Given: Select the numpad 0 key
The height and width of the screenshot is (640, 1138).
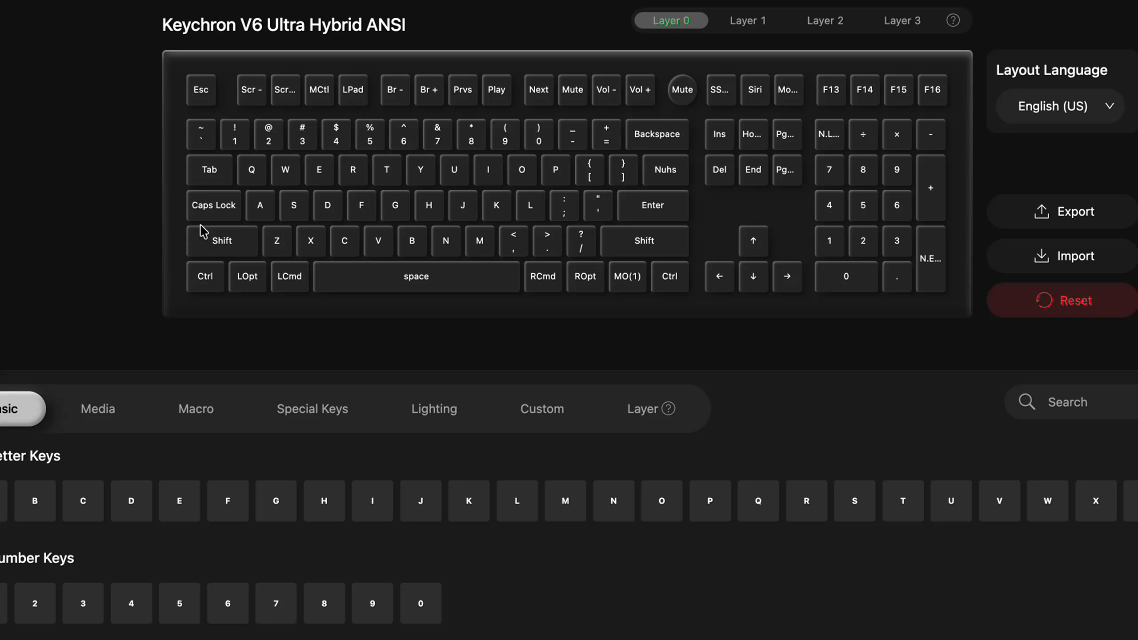Looking at the screenshot, I should (846, 276).
